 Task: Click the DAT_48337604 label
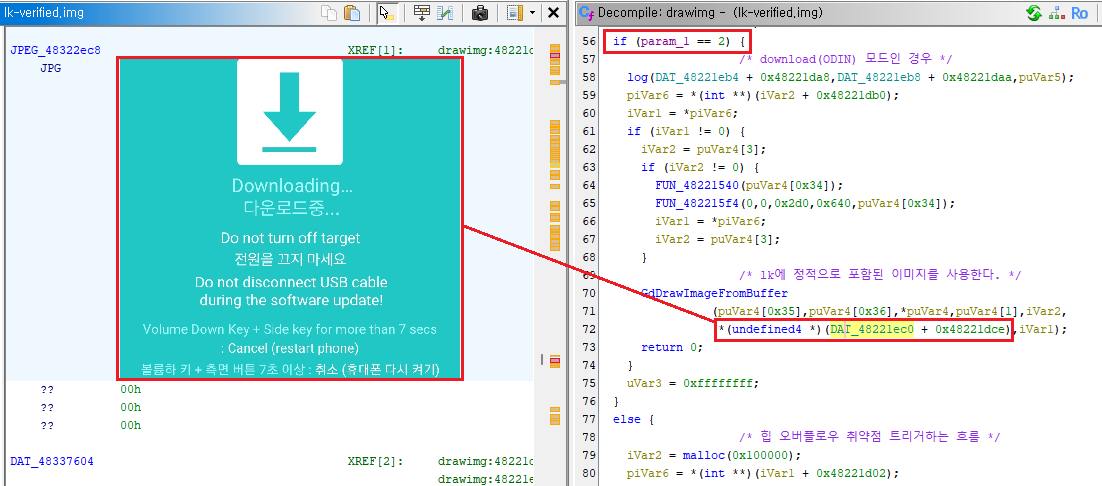pyautogui.click(x=52, y=461)
